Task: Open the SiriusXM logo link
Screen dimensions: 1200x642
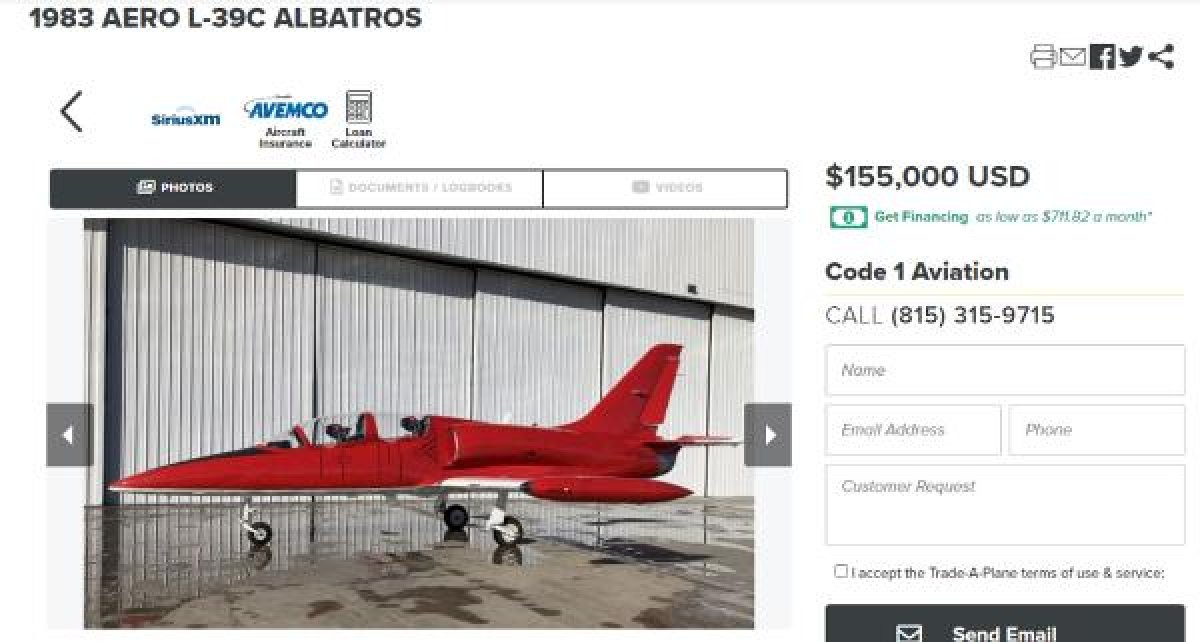Action: (185, 119)
